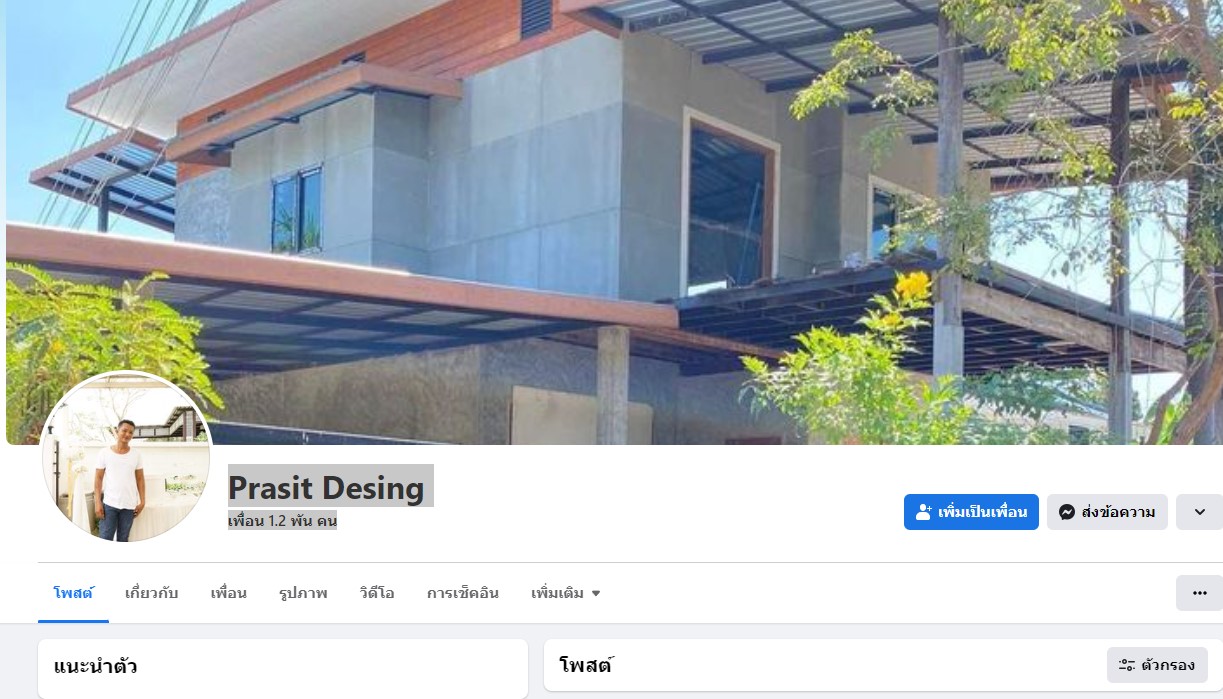Expand the chevron dropdown beside message button
The height and width of the screenshot is (699, 1223).
click(x=1199, y=512)
